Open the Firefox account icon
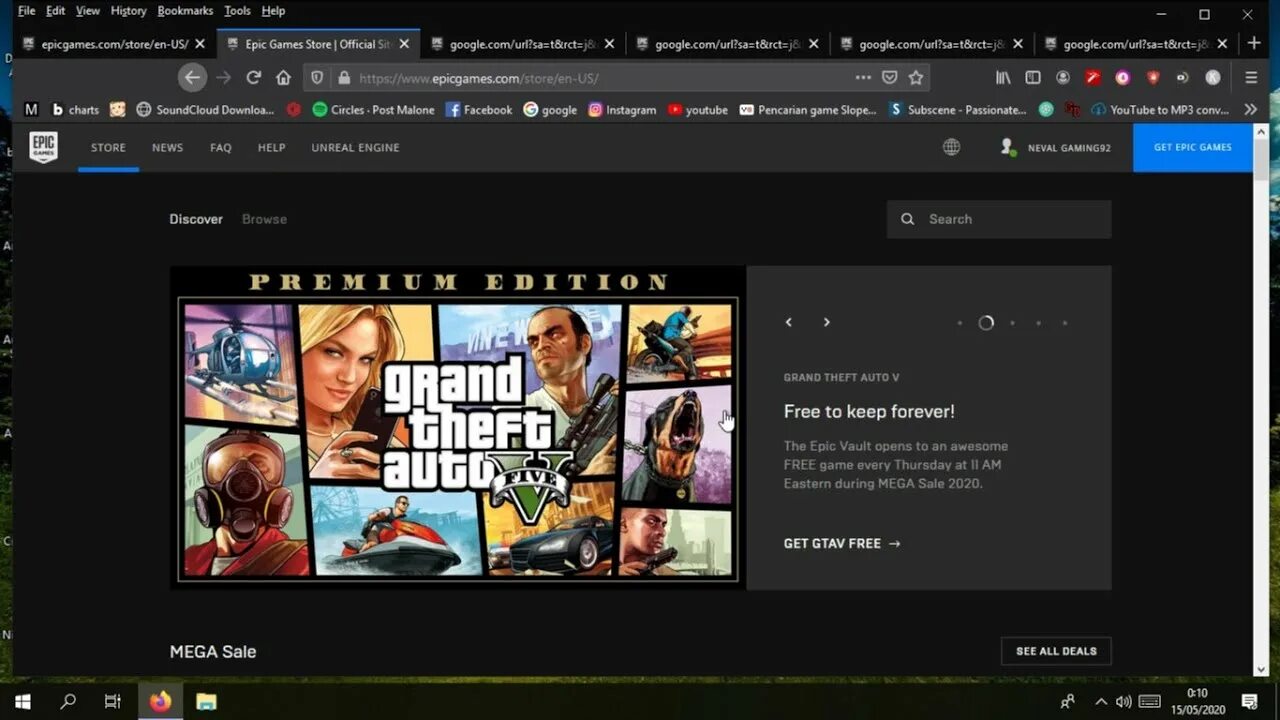The width and height of the screenshot is (1280, 720). (1063, 77)
